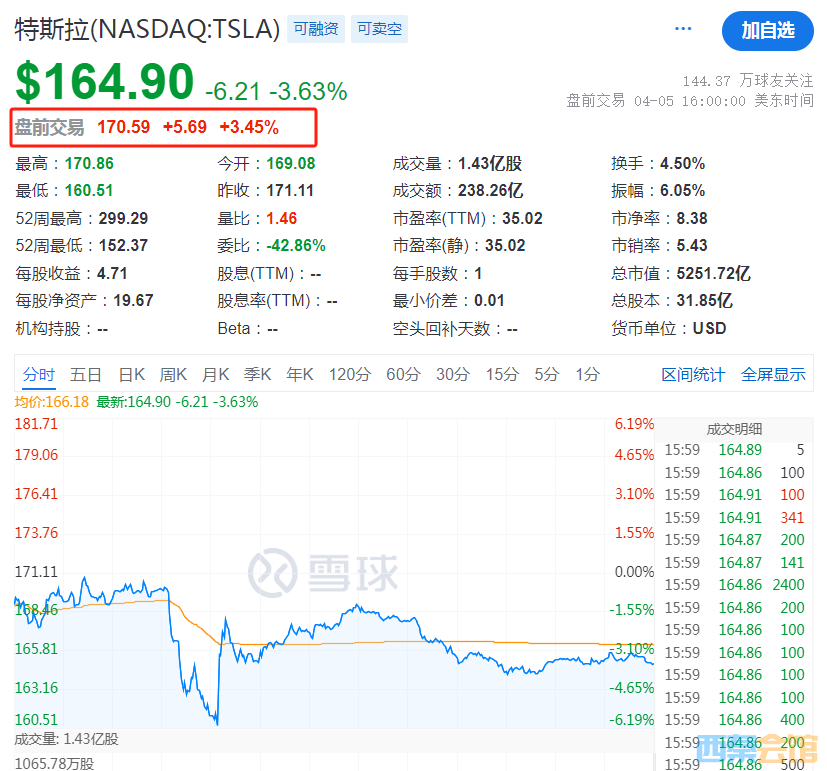Click the 全屏显示 link
827x771 pixels.
click(773, 375)
